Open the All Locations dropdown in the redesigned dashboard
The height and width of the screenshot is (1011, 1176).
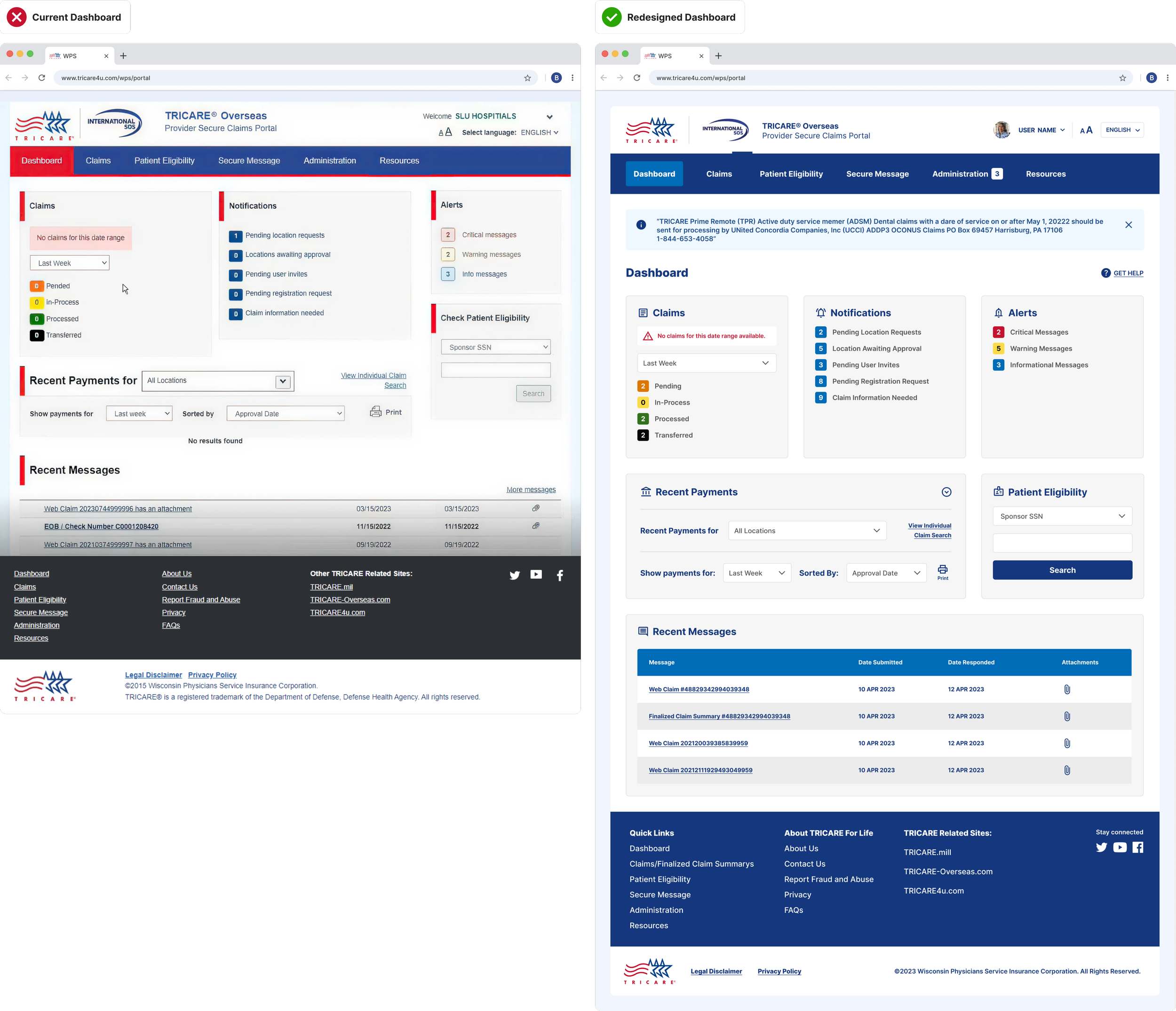pos(807,530)
